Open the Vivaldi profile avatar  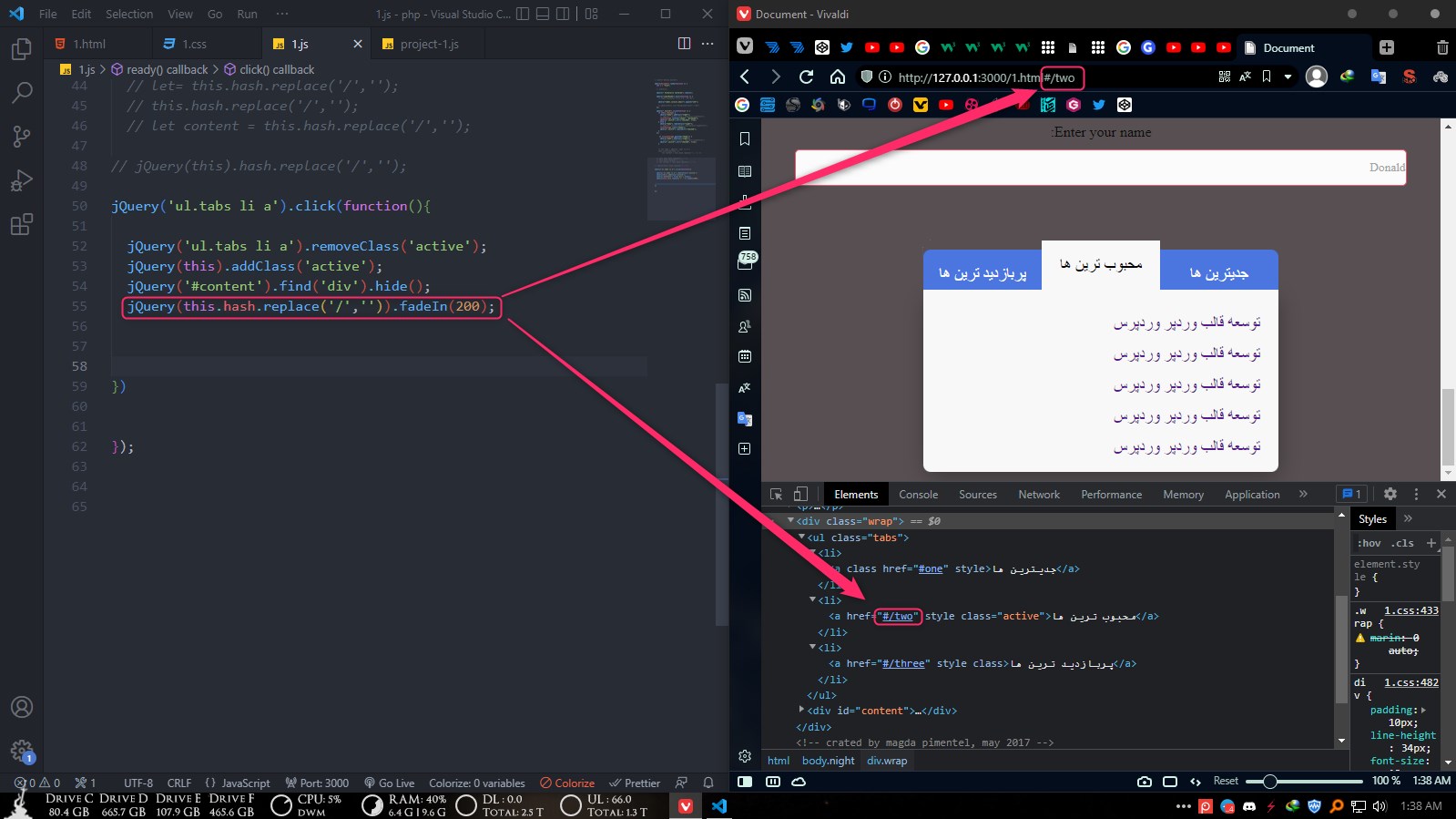point(1316,77)
